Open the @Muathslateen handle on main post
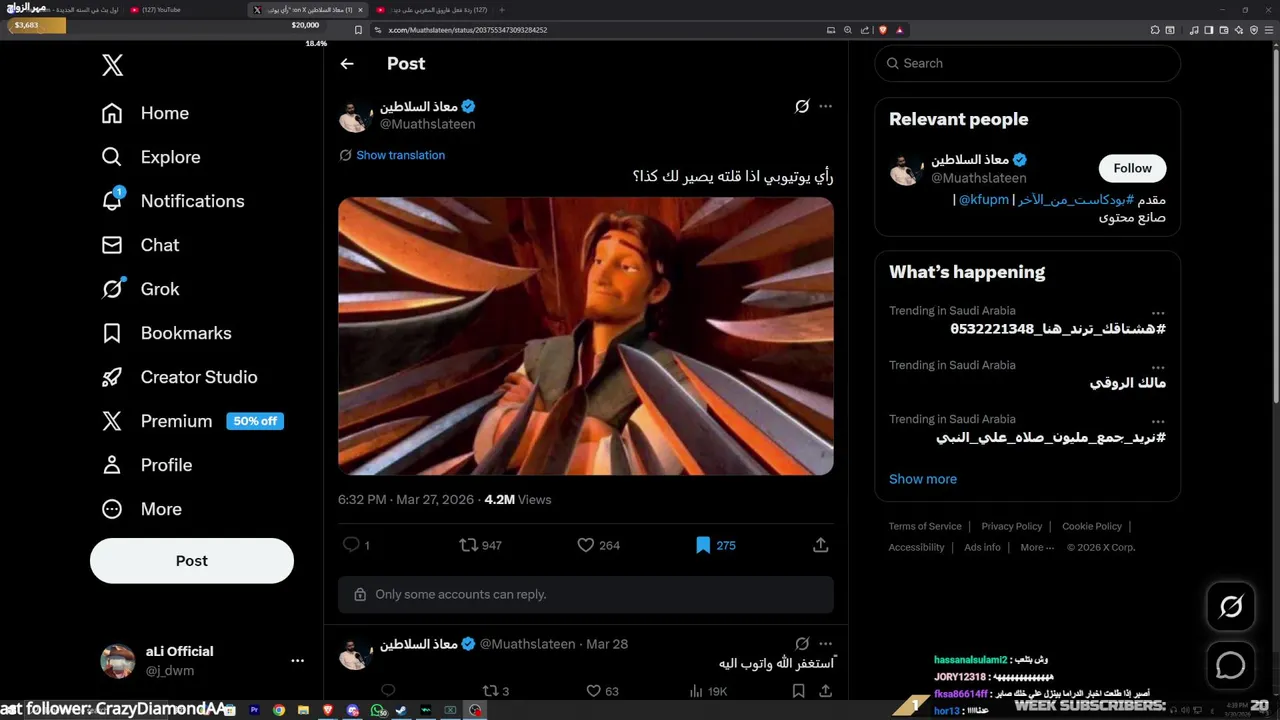Screen dimensions: 1280x720 pyautogui.click(x=427, y=124)
